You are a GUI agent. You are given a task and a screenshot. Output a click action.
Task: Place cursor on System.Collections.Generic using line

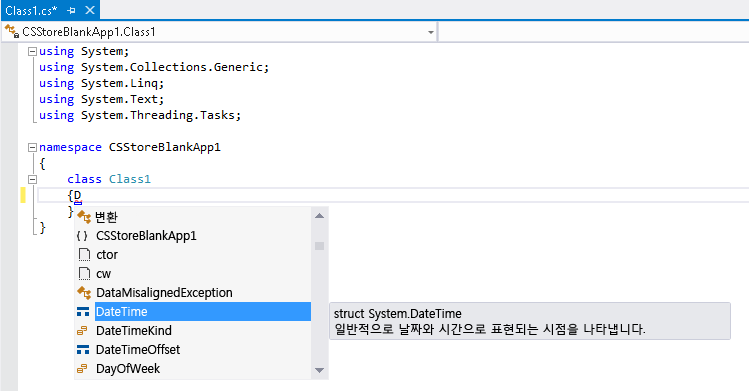coord(154,67)
